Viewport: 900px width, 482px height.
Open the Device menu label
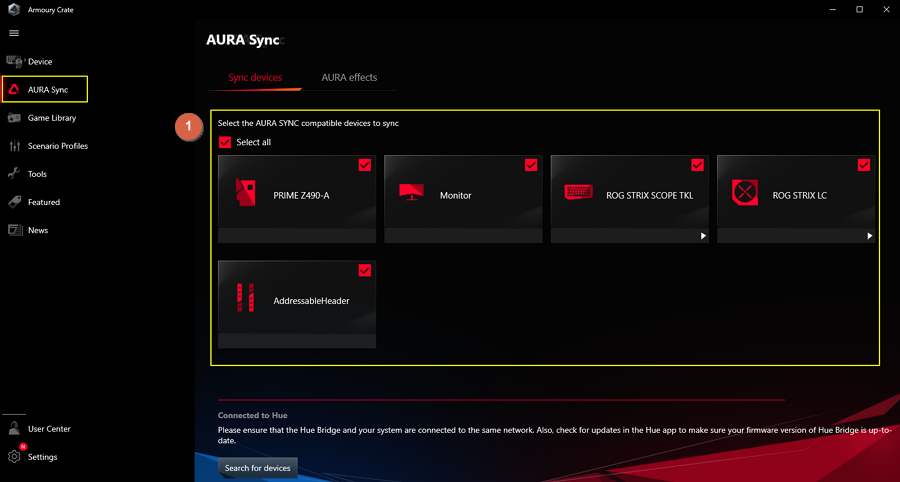tap(40, 61)
